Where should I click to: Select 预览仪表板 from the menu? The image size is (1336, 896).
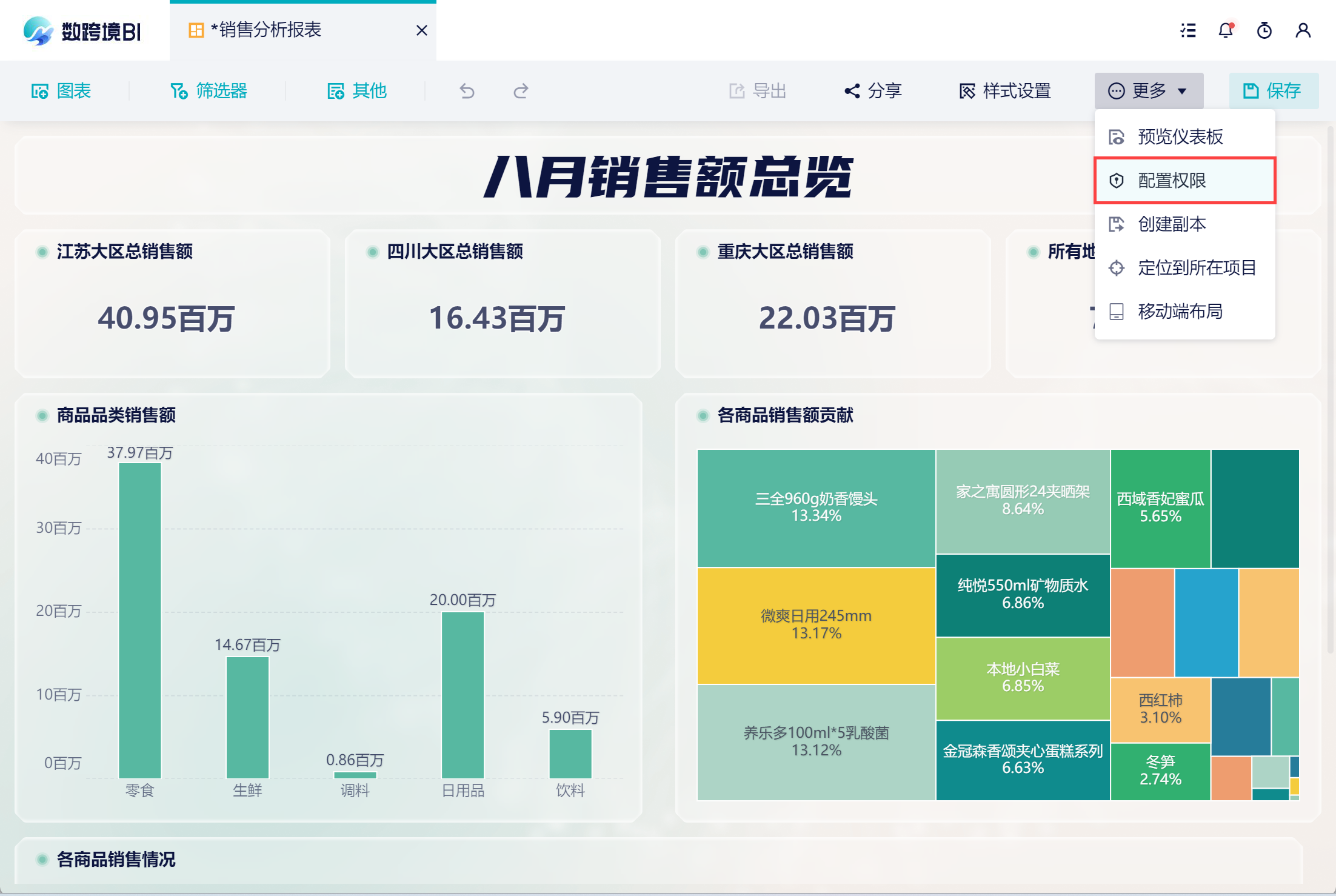tap(1180, 137)
